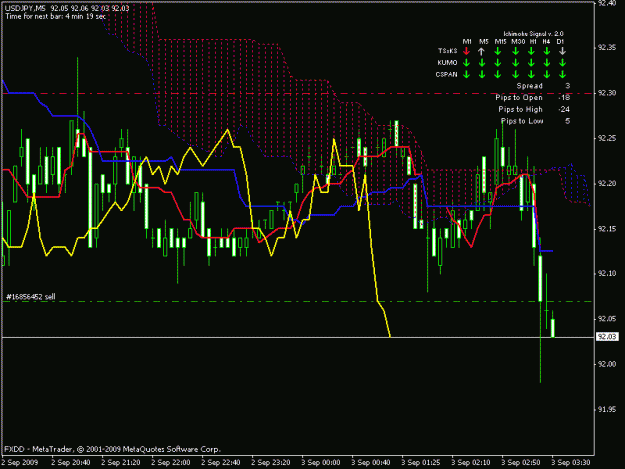The image size is (625, 469).
Task: Click the KUMO arrow in the H1 column
Action: 531,63
